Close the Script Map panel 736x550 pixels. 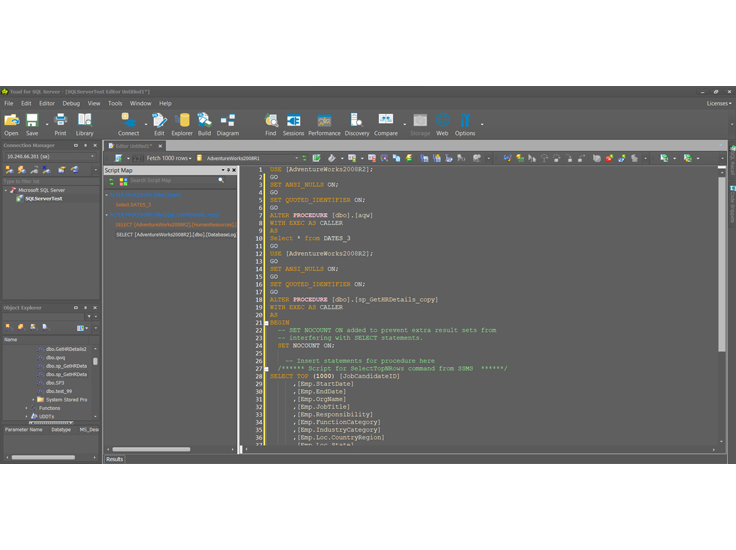(234, 170)
